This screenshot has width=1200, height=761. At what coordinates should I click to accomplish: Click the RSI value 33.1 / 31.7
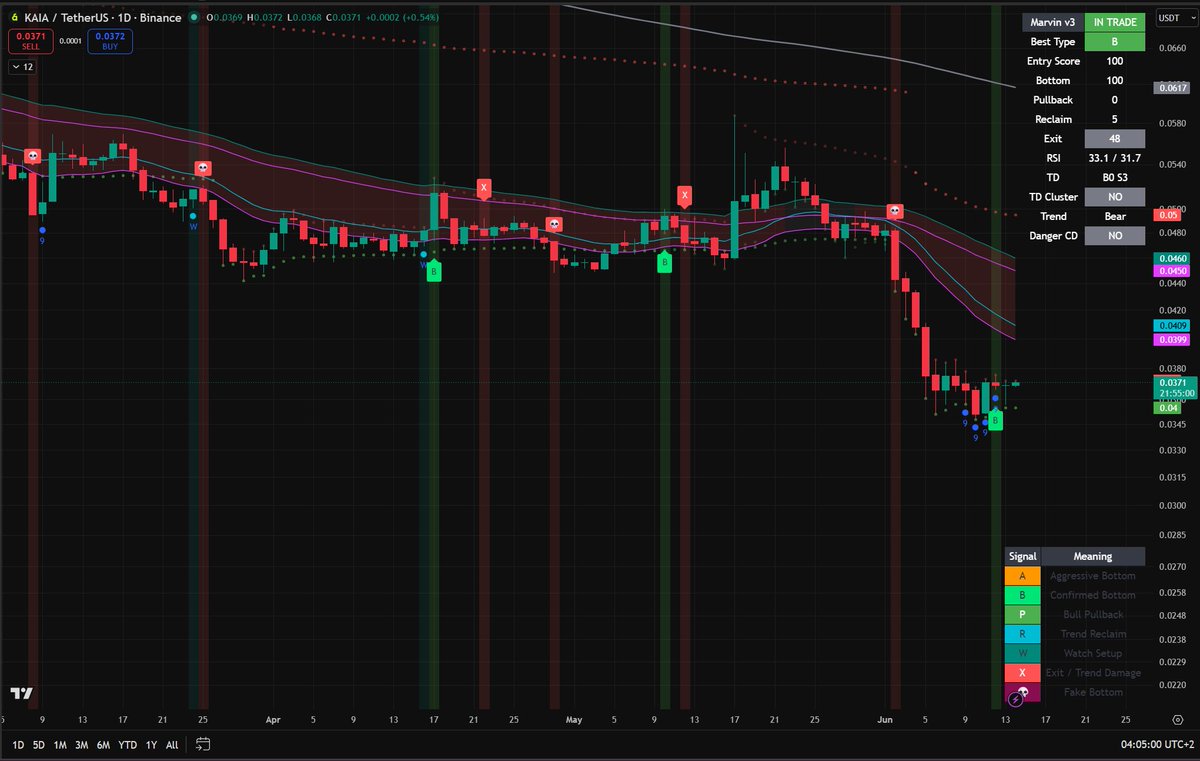pyautogui.click(x=1114, y=158)
